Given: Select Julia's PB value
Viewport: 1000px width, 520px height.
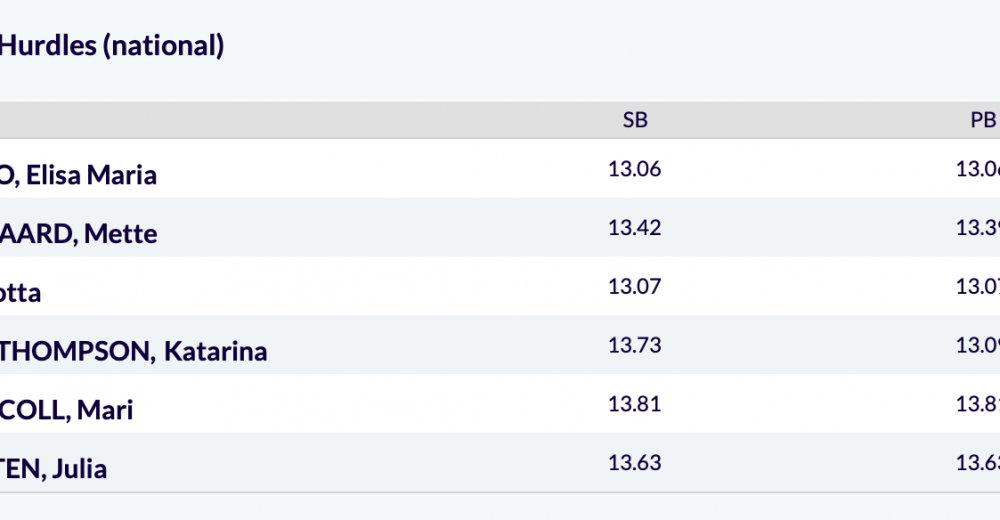Looking at the screenshot, I should point(979,462).
